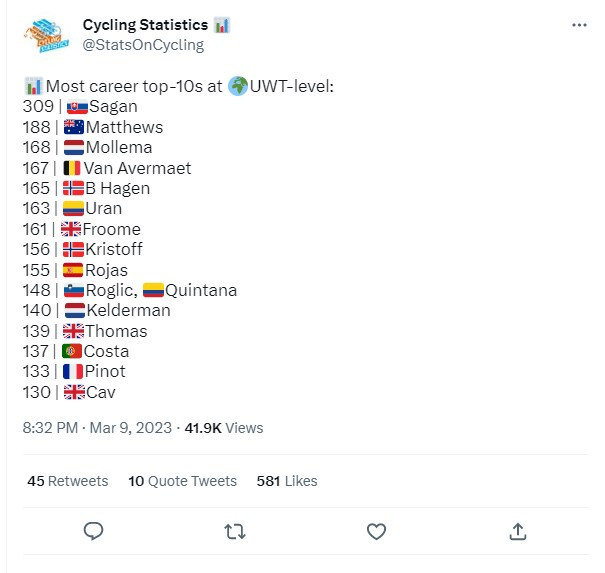
Task: Click the bar chart emoji before 'Most career'
Action: 34,86
